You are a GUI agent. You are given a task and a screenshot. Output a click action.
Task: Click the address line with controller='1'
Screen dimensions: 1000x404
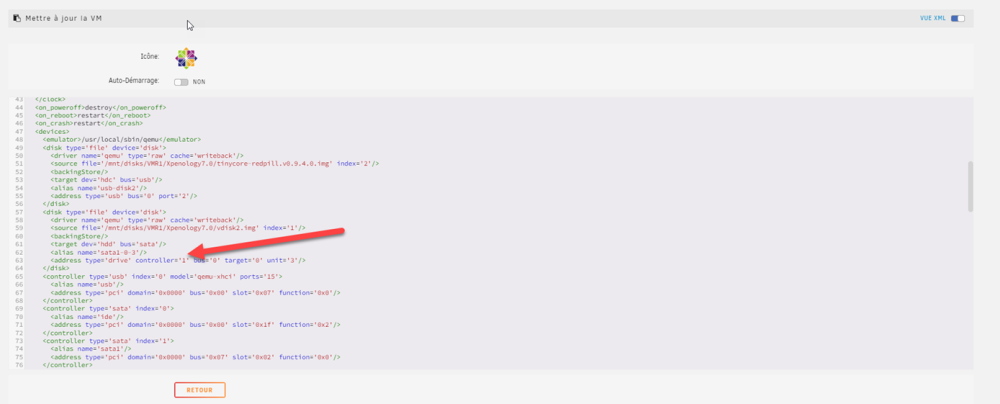point(178,260)
